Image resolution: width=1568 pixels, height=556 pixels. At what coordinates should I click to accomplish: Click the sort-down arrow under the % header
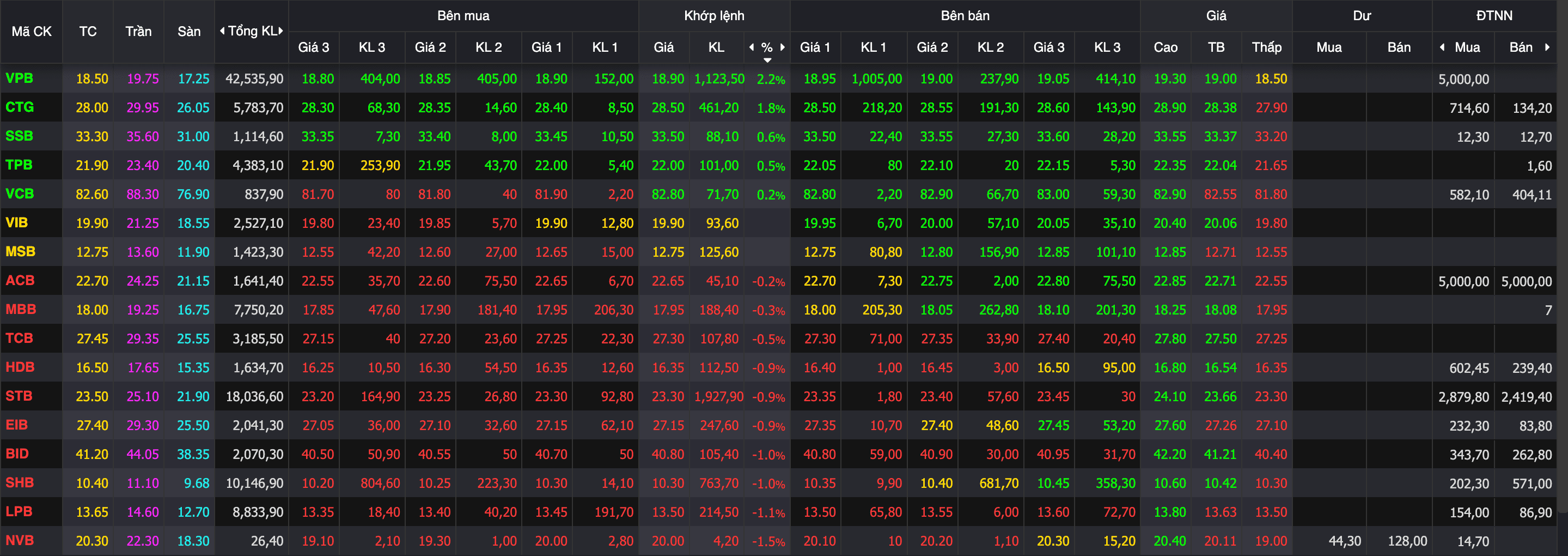click(x=767, y=59)
